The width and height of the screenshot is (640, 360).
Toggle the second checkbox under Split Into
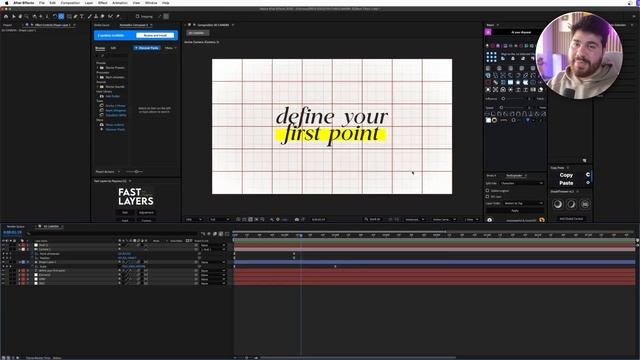[x=487, y=196]
